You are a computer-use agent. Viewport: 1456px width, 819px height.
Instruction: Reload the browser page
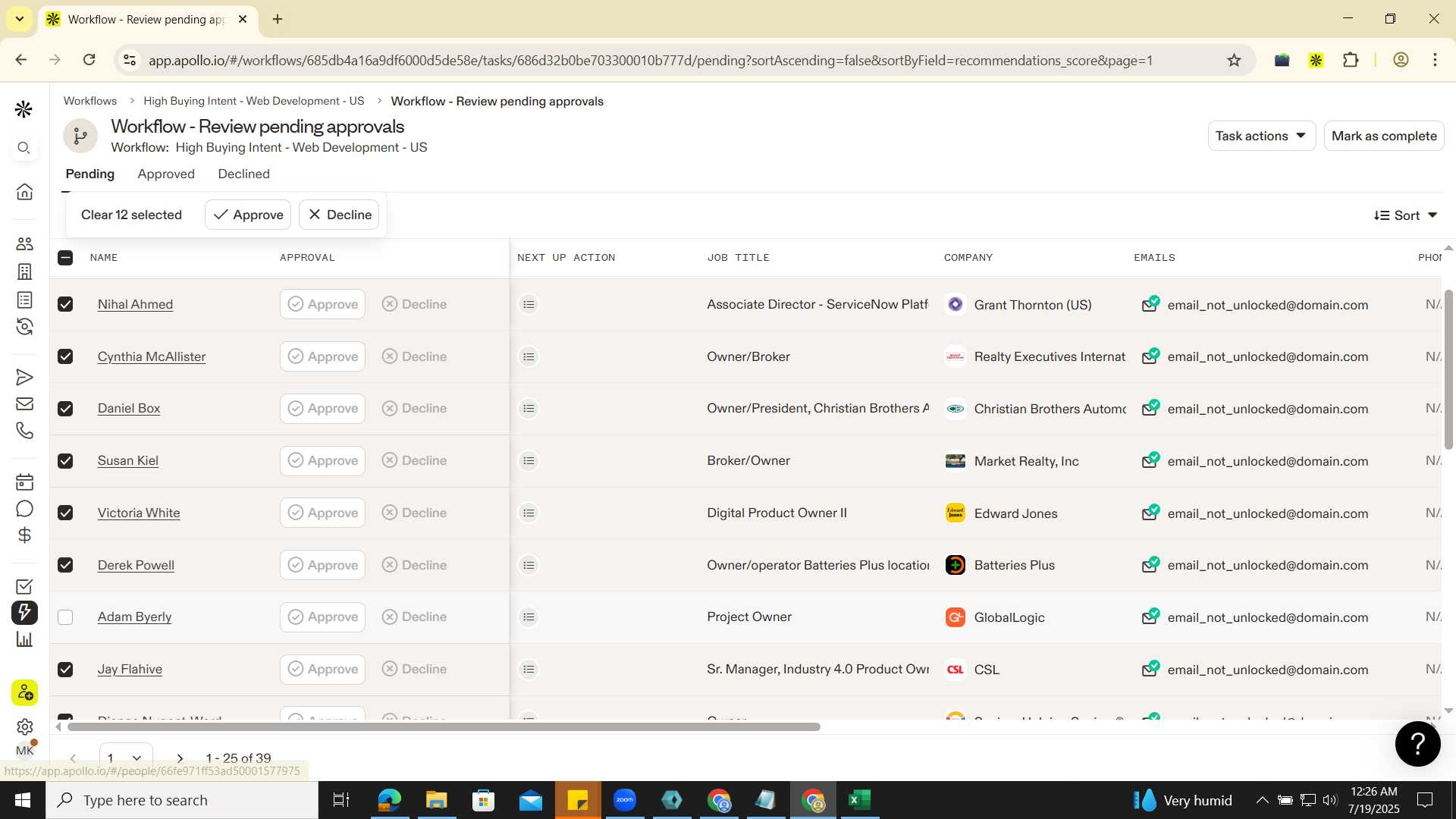coord(89,60)
